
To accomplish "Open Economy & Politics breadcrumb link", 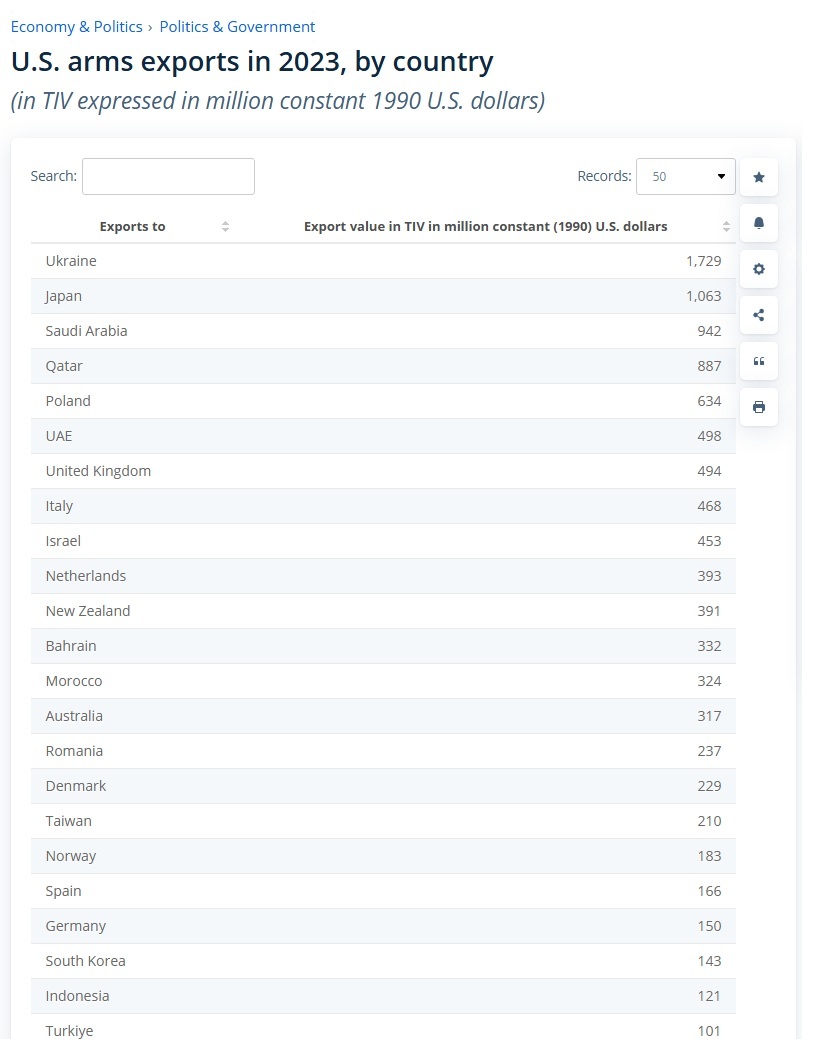I will (77, 27).
